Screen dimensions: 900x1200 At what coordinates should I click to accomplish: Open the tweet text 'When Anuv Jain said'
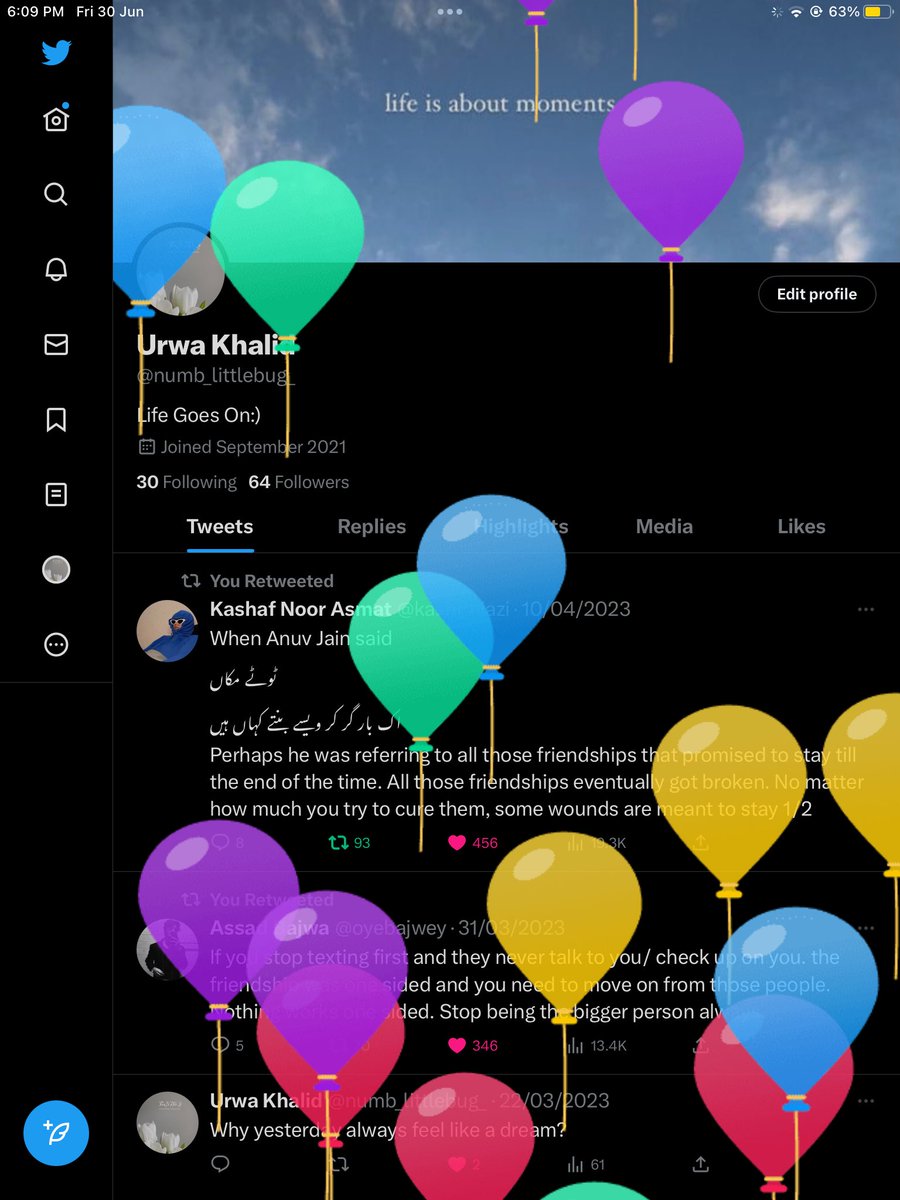[x=301, y=638]
